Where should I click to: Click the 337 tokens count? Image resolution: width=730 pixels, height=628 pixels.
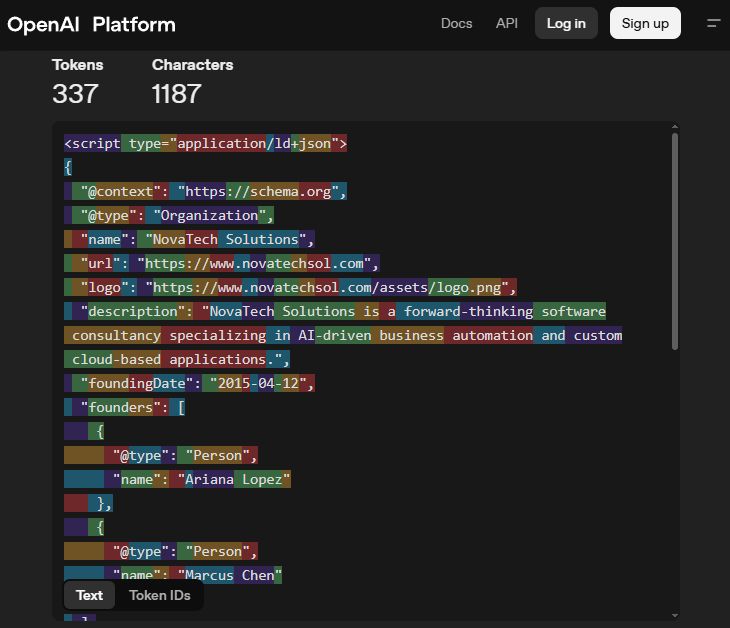click(x=75, y=94)
